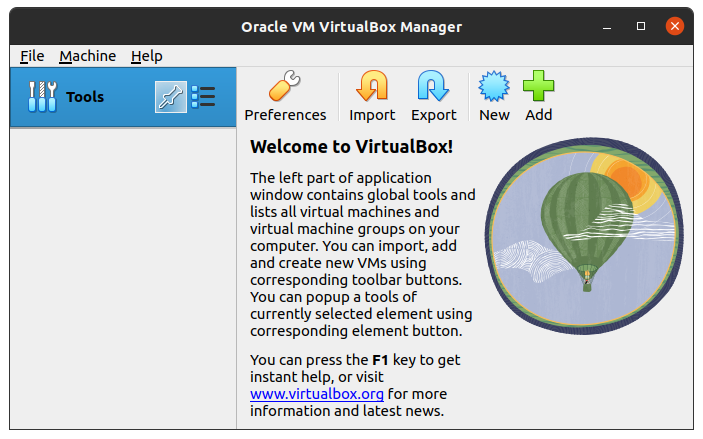Screen dimensions: 703x439
Task: Close the VirtualBox Manager window
Action: point(675,26)
